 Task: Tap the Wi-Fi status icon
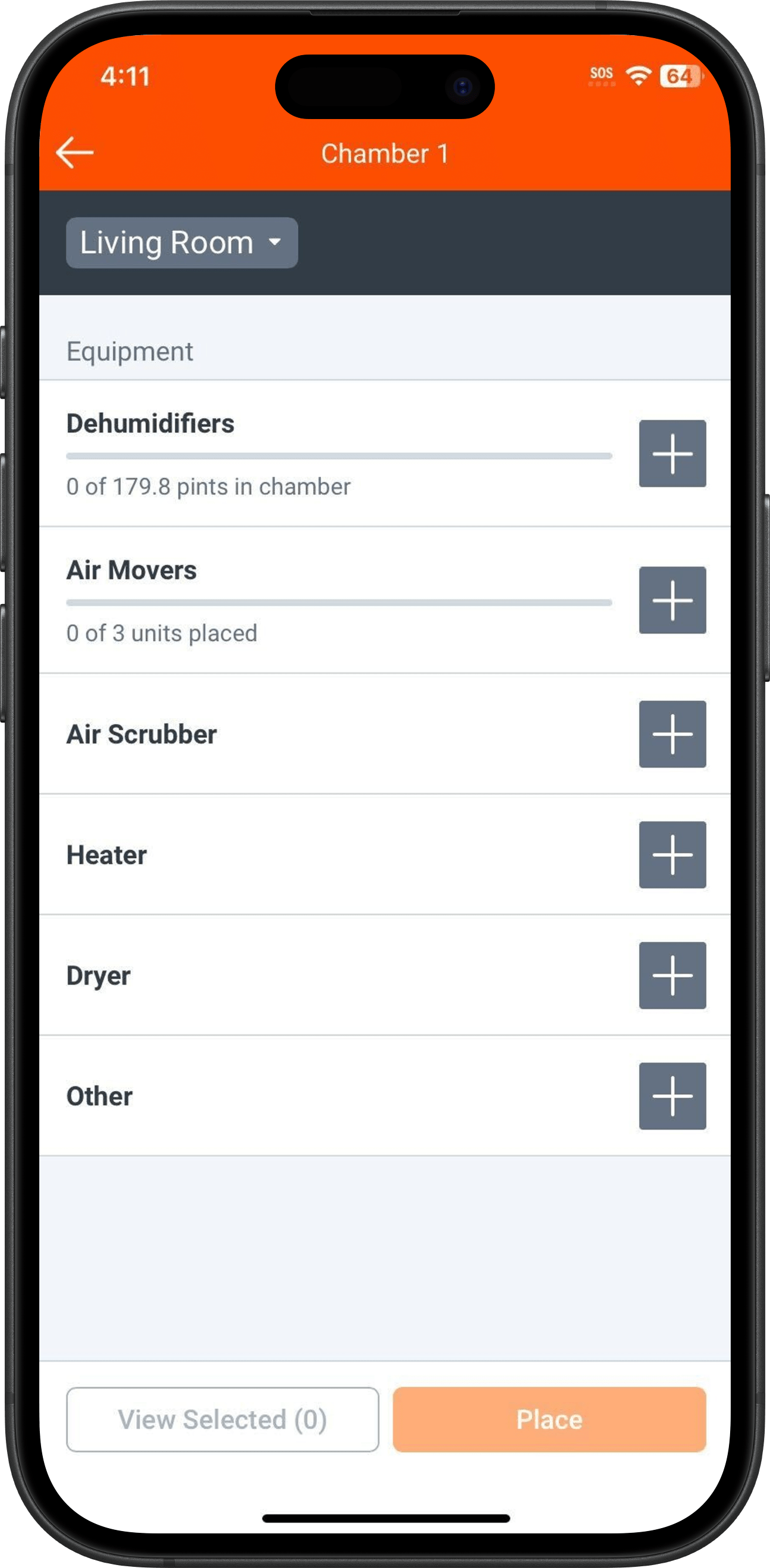[638, 76]
